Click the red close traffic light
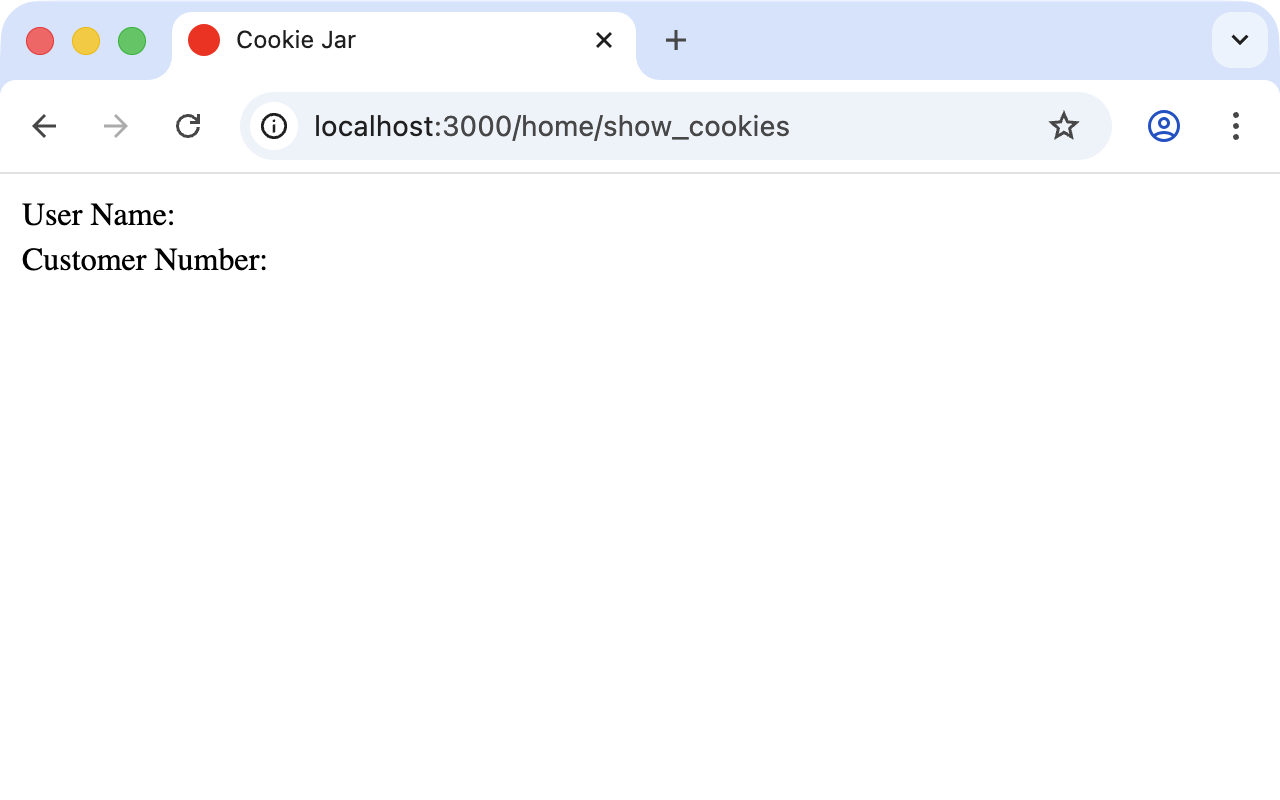 click(x=40, y=40)
